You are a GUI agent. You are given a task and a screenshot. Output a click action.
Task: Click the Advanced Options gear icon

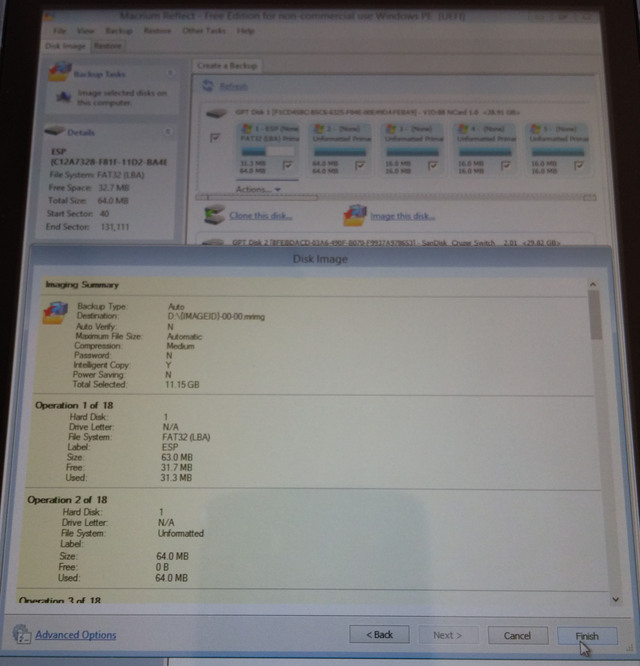(21, 633)
